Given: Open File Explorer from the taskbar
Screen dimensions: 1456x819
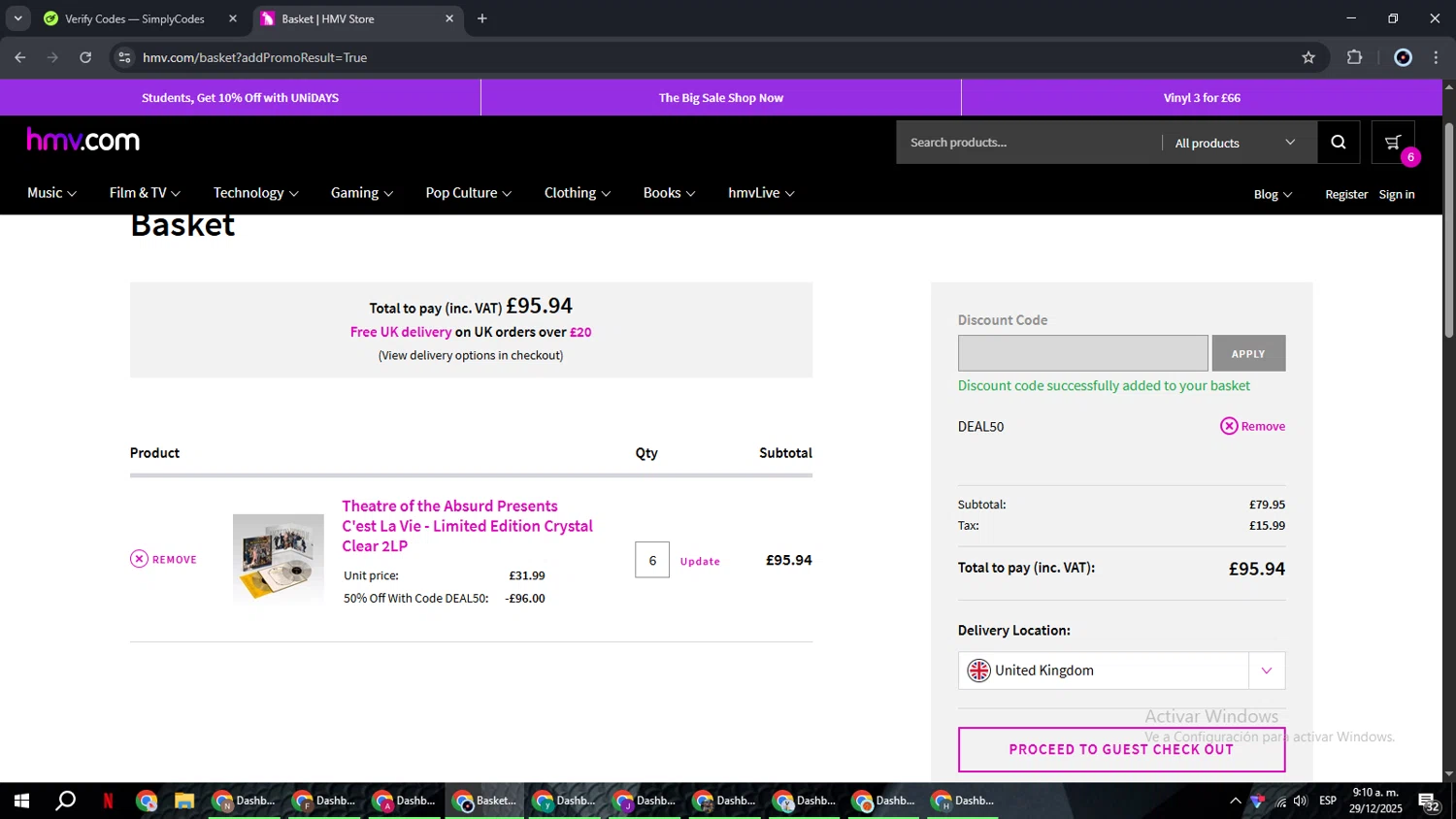Looking at the screenshot, I should [183, 801].
